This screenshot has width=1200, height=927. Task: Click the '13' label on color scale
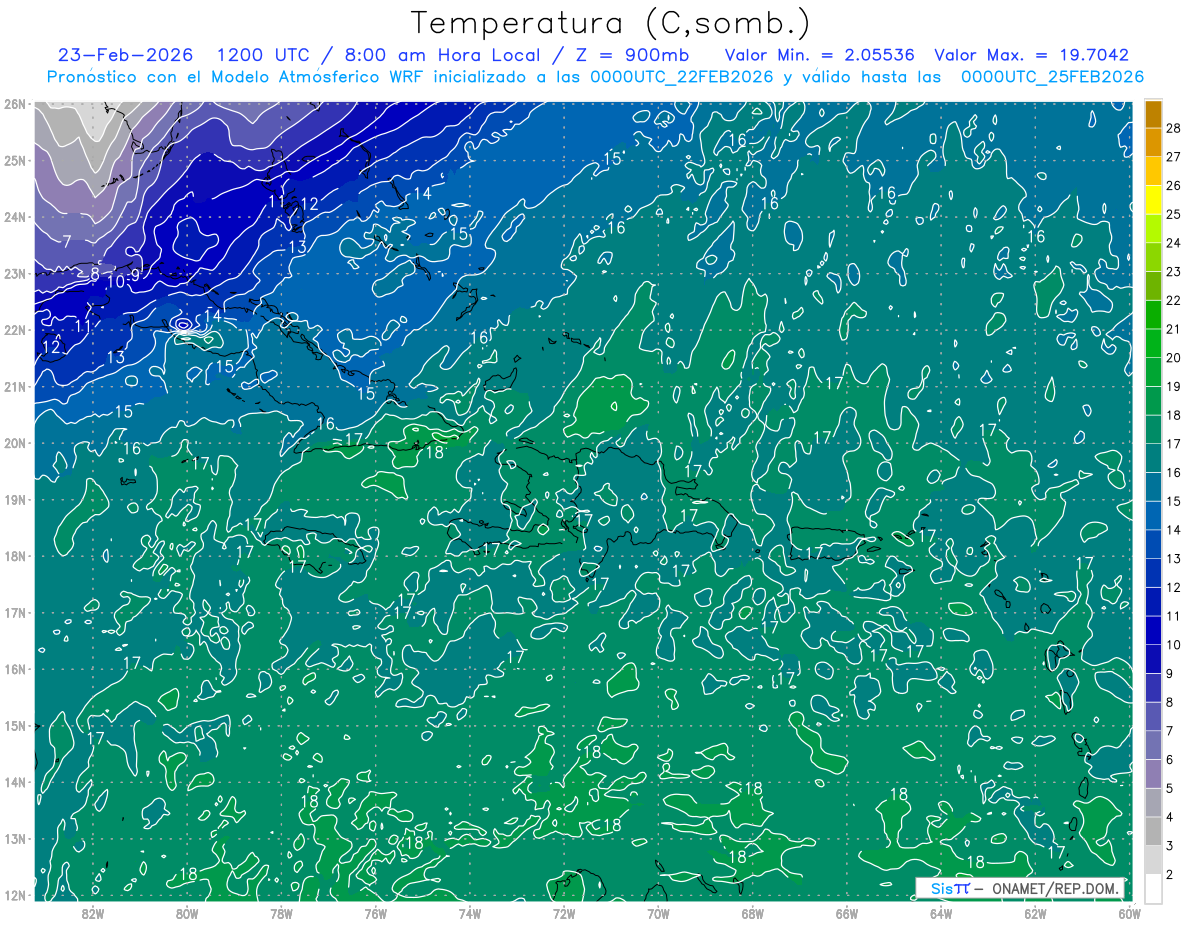(x=1173, y=558)
